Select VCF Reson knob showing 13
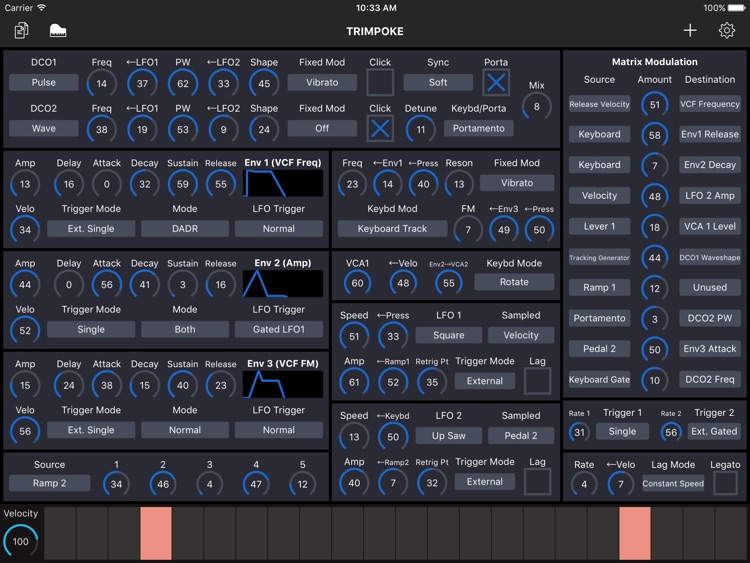750x563 pixels. (459, 184)
